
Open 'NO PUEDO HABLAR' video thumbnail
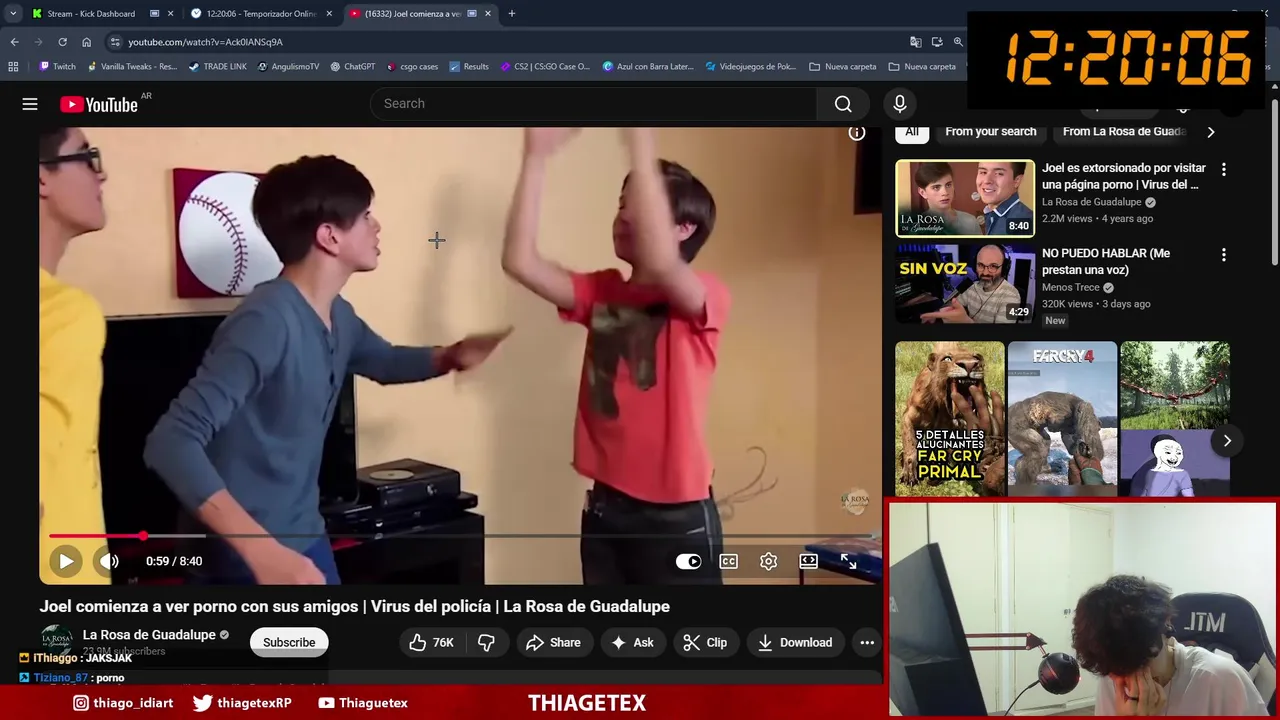(965, 284)
